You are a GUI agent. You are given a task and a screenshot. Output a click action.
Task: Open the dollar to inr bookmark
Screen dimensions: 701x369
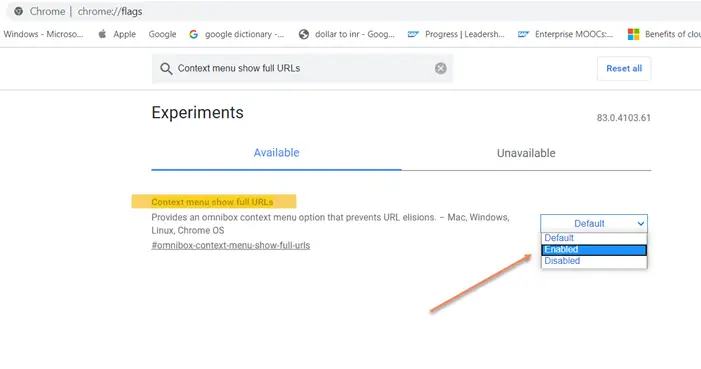(347, 34)
